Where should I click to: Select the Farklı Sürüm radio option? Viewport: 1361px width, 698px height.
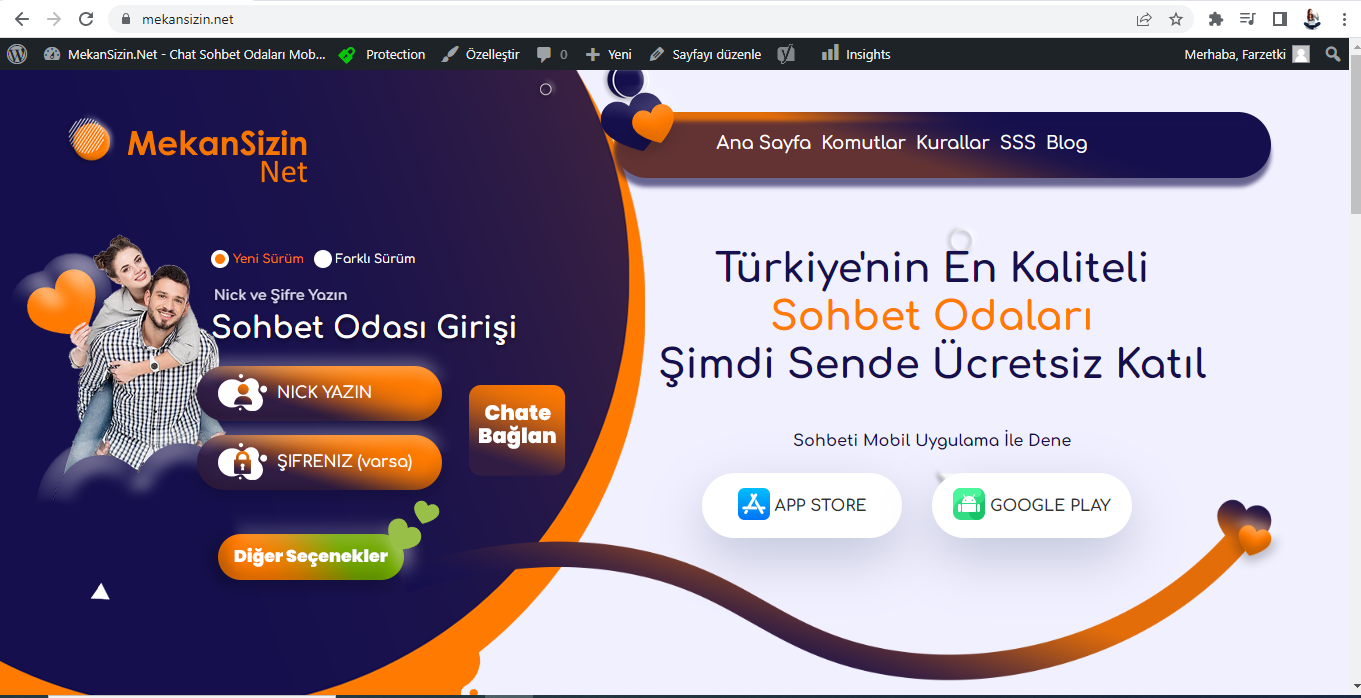click(322, 259)
